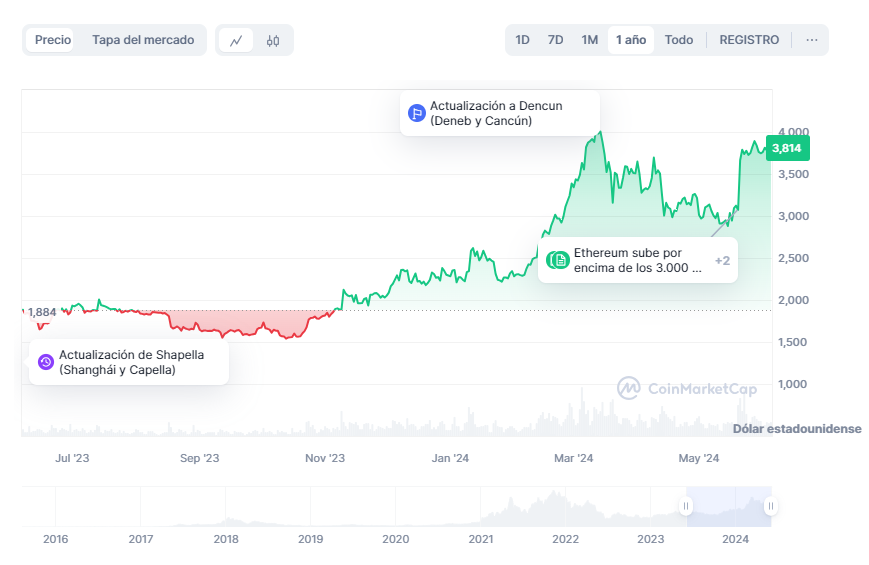Click the Dencun upgrade flag icon
This screenshot has width=869, height=565.
point(417,113)
